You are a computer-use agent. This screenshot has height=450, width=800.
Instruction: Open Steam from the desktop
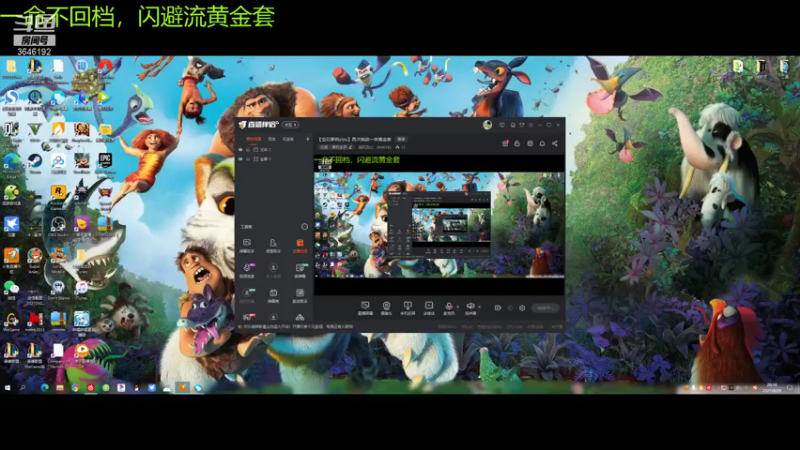point(35,163)
